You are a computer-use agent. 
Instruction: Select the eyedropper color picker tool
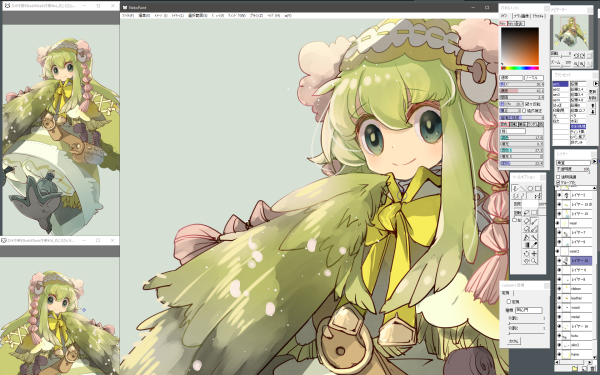point(534,245)
